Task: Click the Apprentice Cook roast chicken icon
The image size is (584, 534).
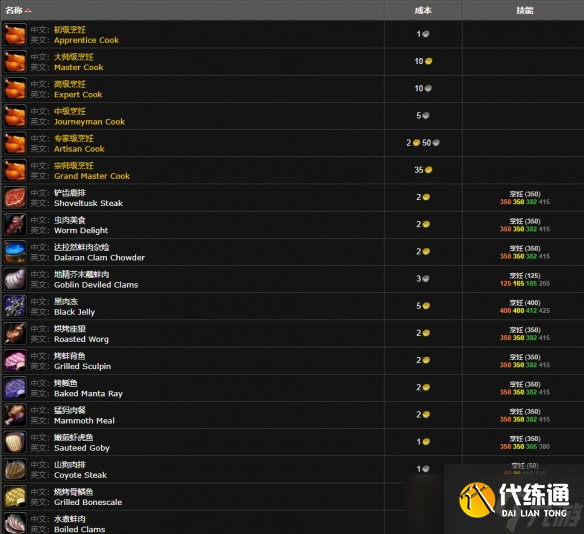Action: click(x=15, y=35)
